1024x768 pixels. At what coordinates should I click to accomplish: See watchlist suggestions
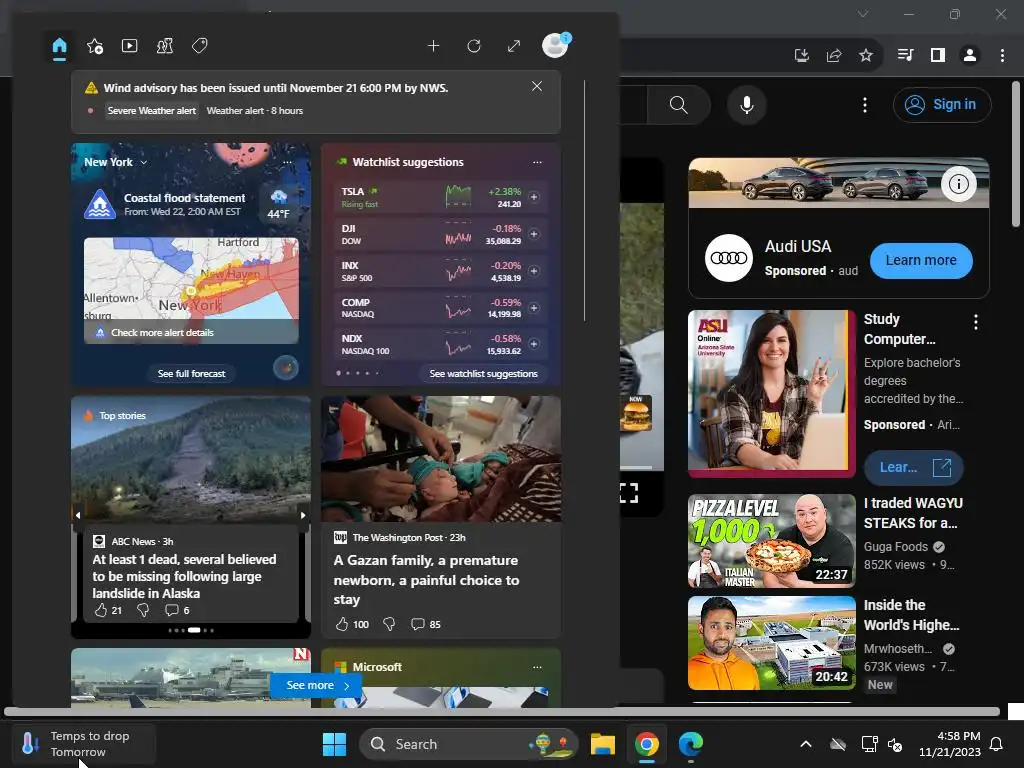(x=483, y=374)
